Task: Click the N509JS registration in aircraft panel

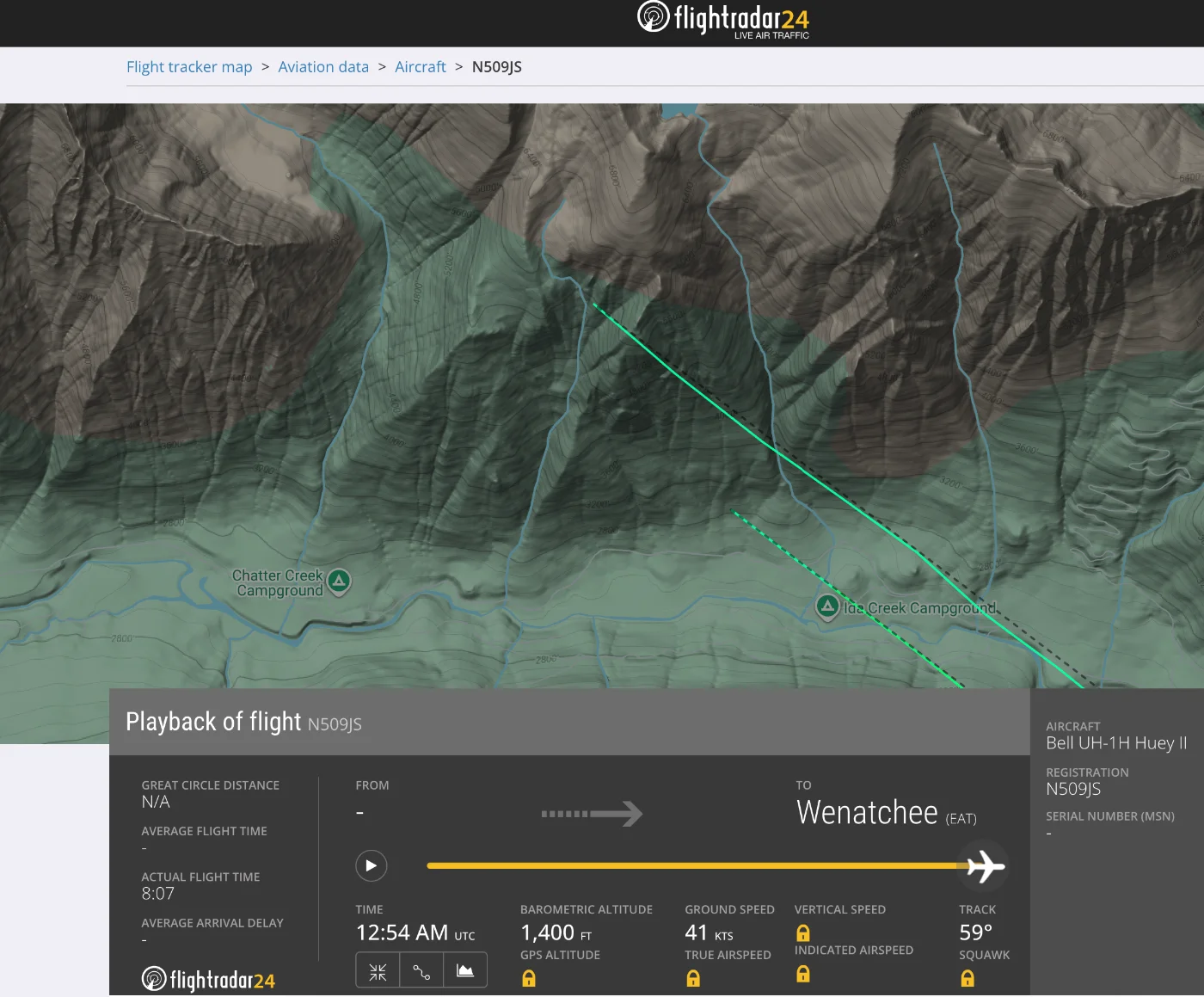Action: tap(1072, 790)
